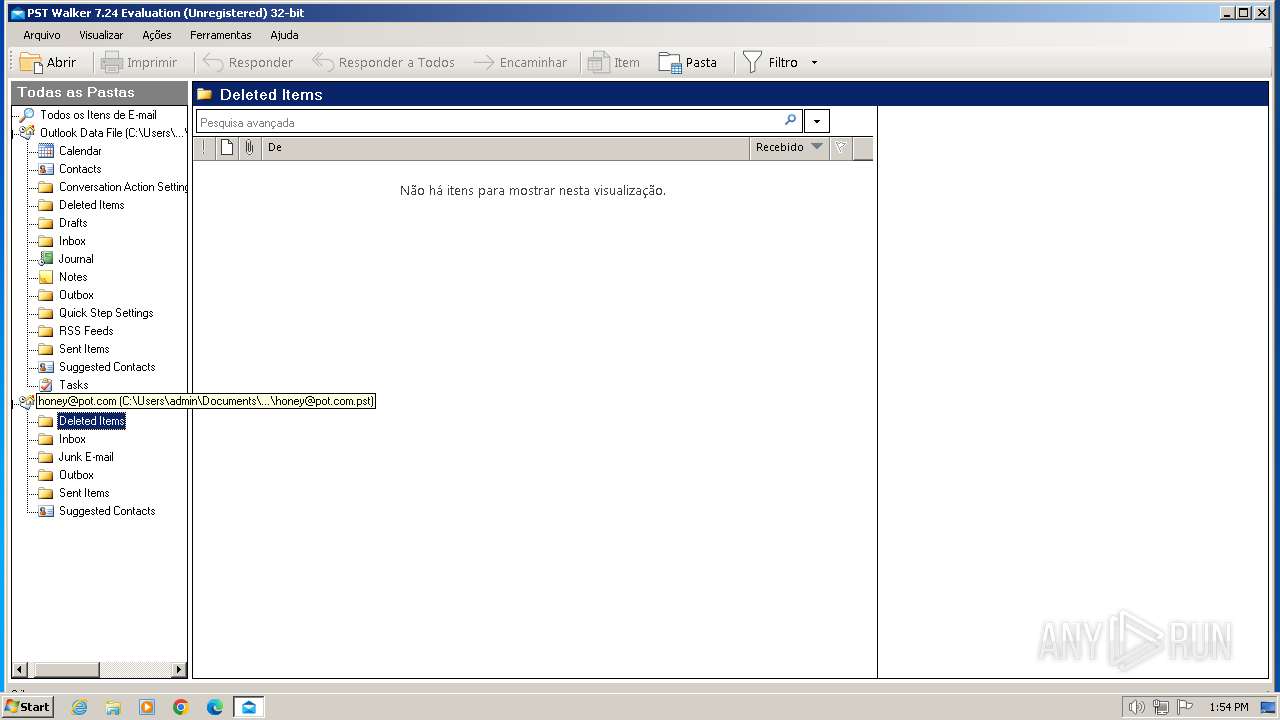The width and height of the screenshot is (1280, 720).
Task: Select the Junk E-mail folder
Action: (86, 457)
